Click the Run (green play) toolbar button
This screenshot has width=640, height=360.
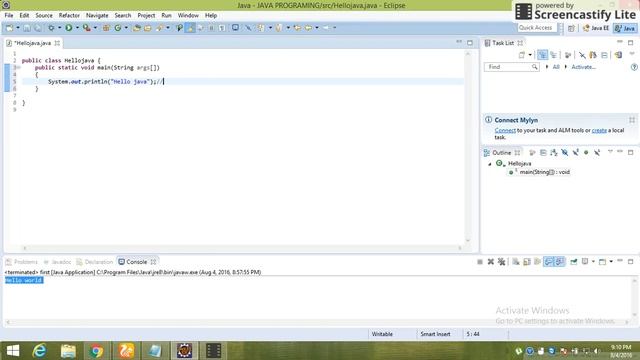(x=69, y=28)
